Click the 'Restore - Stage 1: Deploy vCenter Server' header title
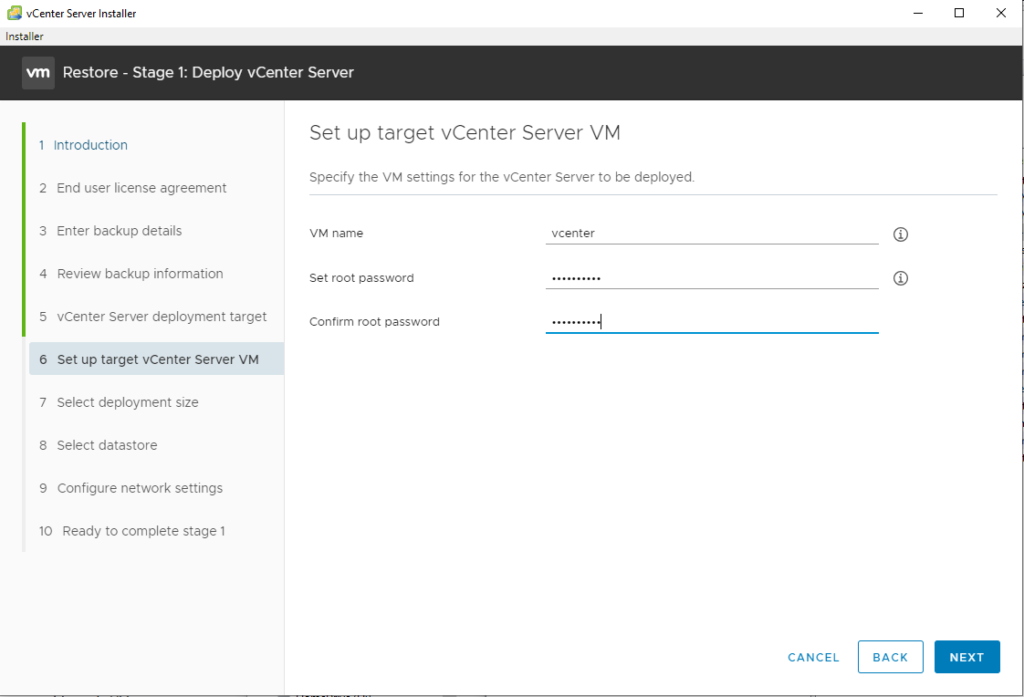Image resolution: width=1024 pixels, height=697 pixels. (x=208, y=73)
